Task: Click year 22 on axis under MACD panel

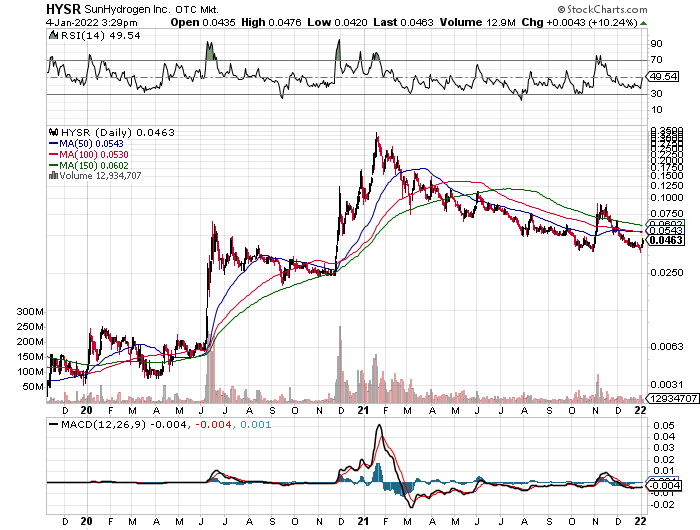Action: [640, 521]
